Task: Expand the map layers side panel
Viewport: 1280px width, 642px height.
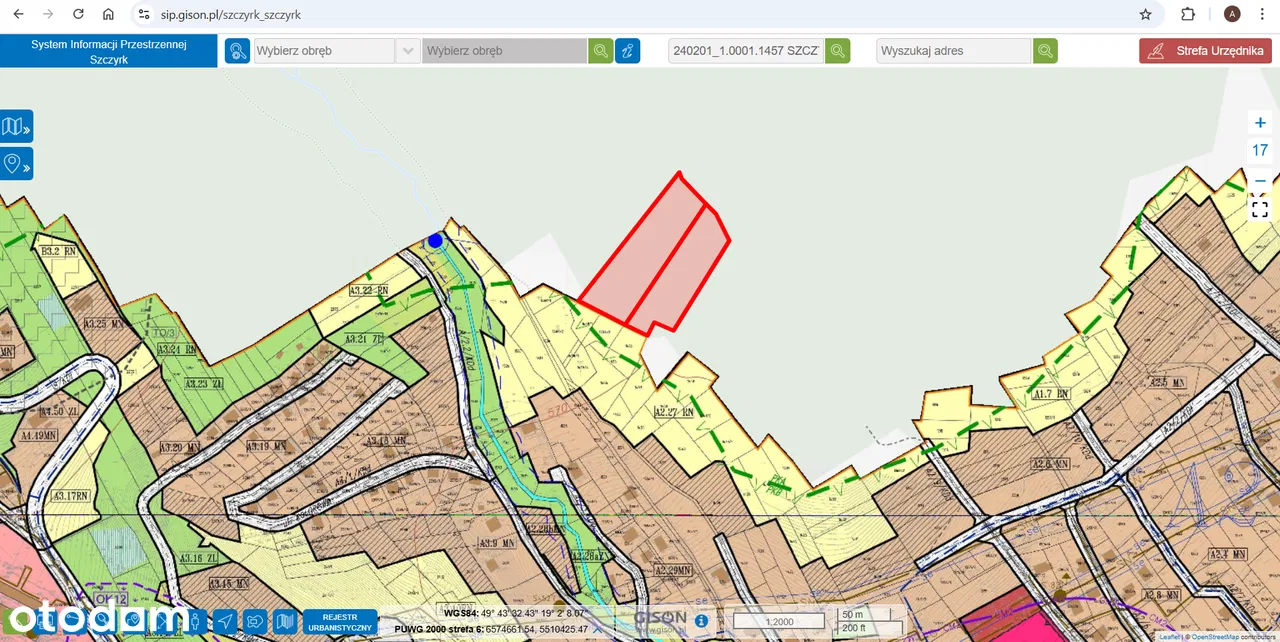Action: coord(16,127)
